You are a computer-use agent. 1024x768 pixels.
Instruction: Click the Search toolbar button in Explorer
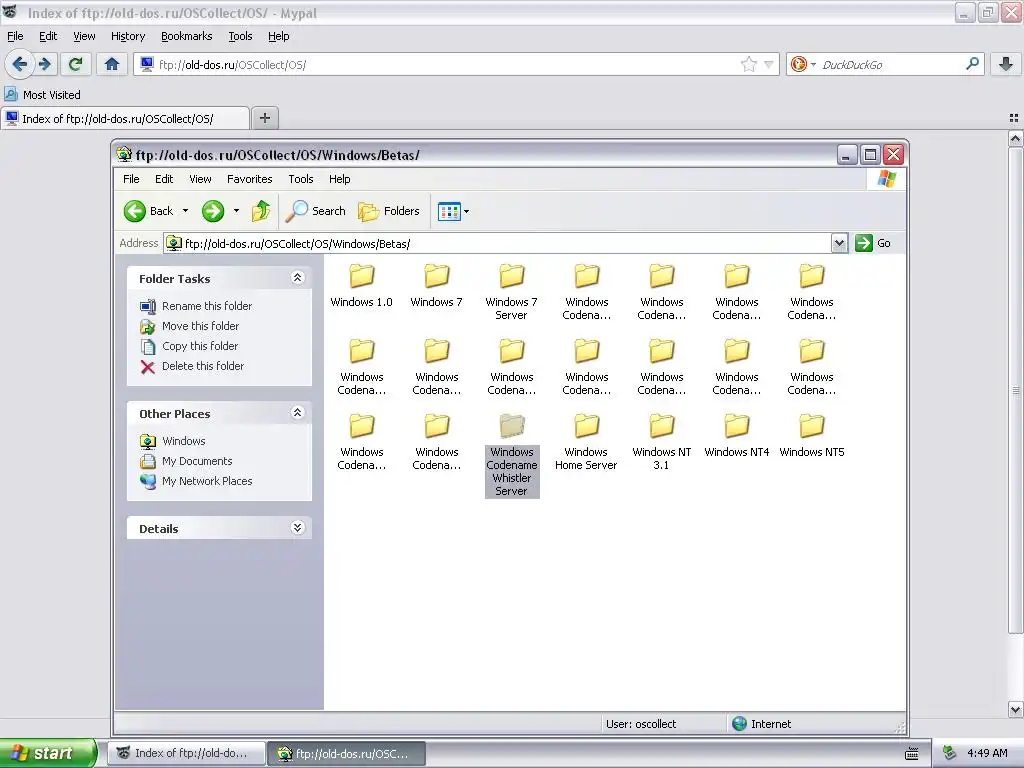(317, 211)
